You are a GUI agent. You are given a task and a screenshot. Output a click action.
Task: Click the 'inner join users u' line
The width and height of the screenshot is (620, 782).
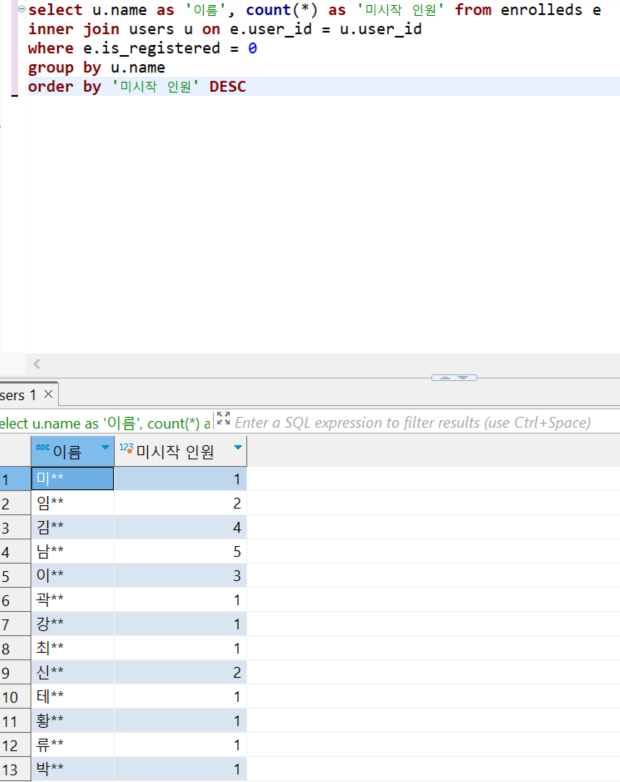click(x=225, y=29)
